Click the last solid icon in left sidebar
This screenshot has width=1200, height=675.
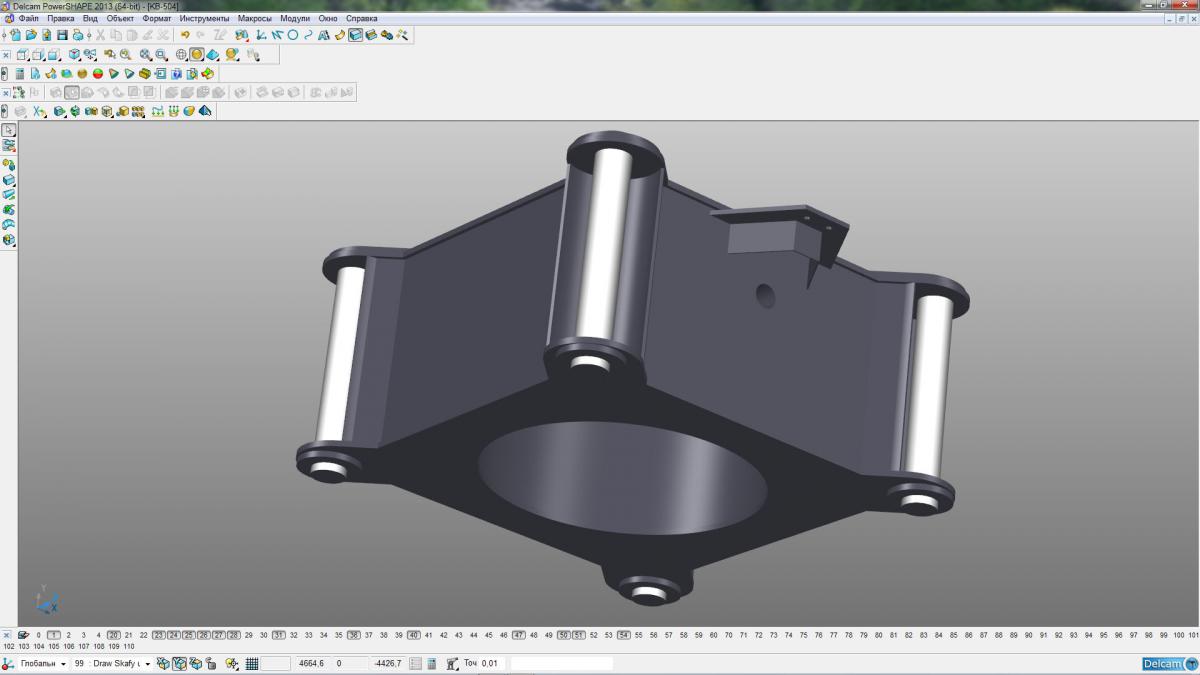[x=9, y=239]
